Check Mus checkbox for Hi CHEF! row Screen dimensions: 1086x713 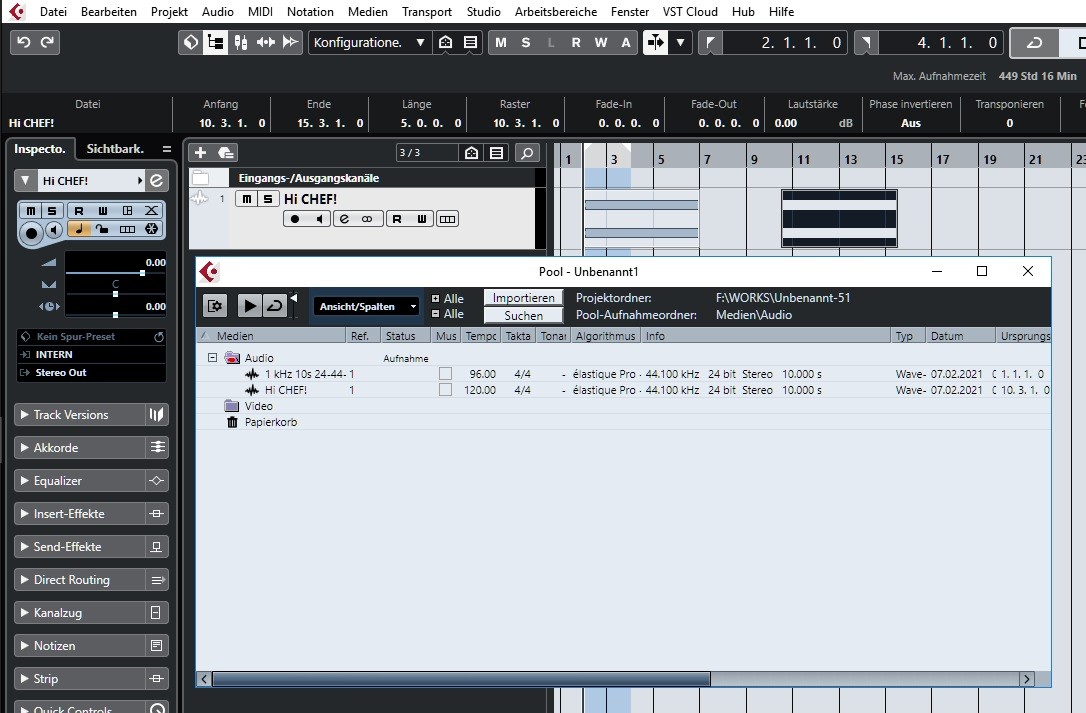pos(445,389)
